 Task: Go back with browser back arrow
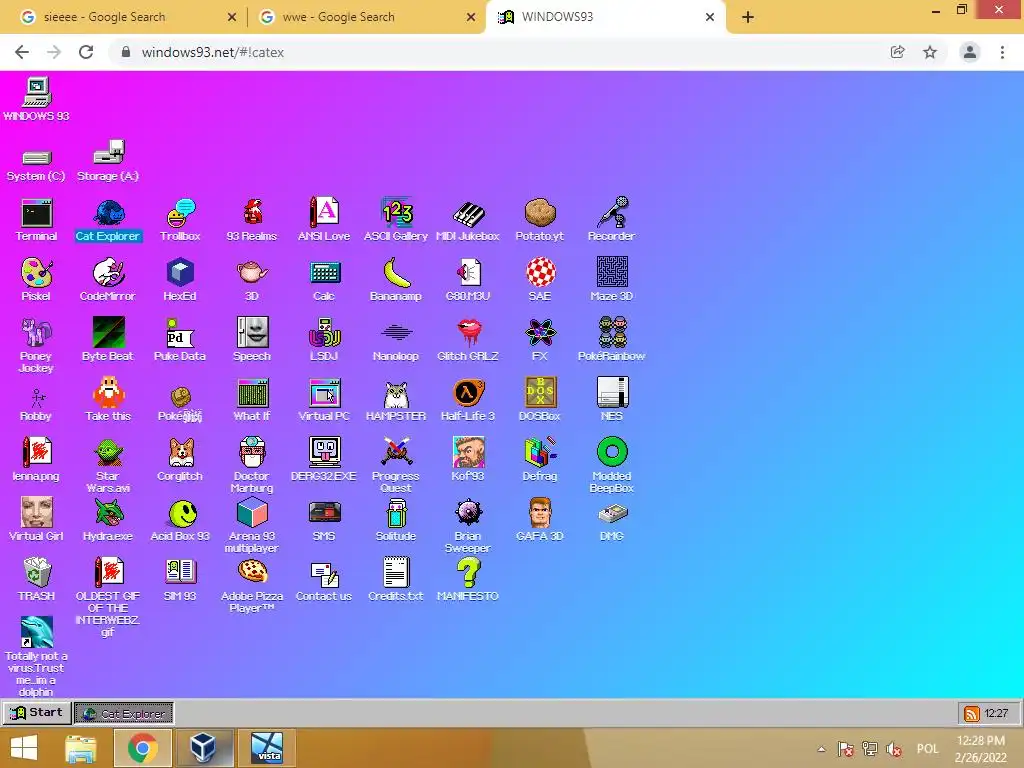[22, 52]
